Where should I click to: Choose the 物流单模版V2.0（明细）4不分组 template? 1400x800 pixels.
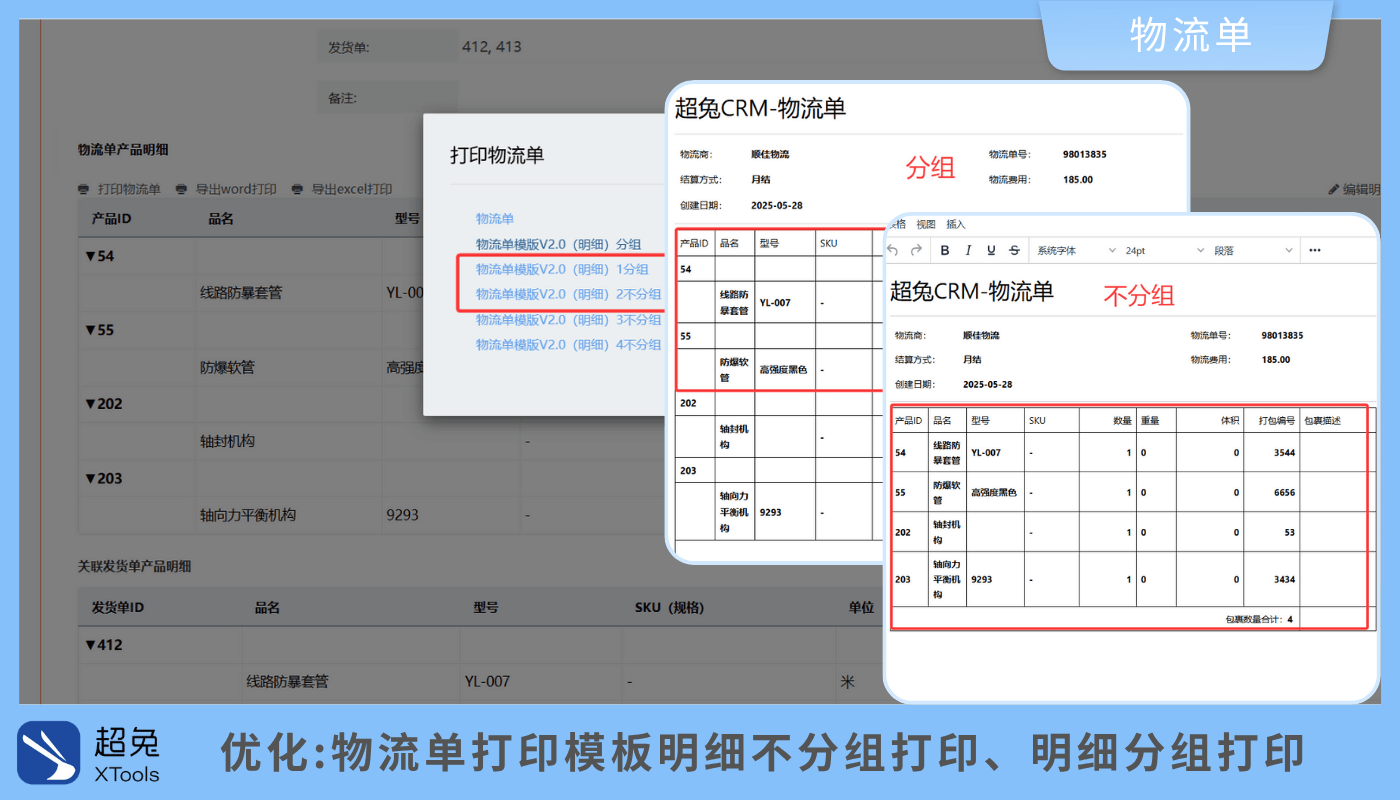[568, 345]
